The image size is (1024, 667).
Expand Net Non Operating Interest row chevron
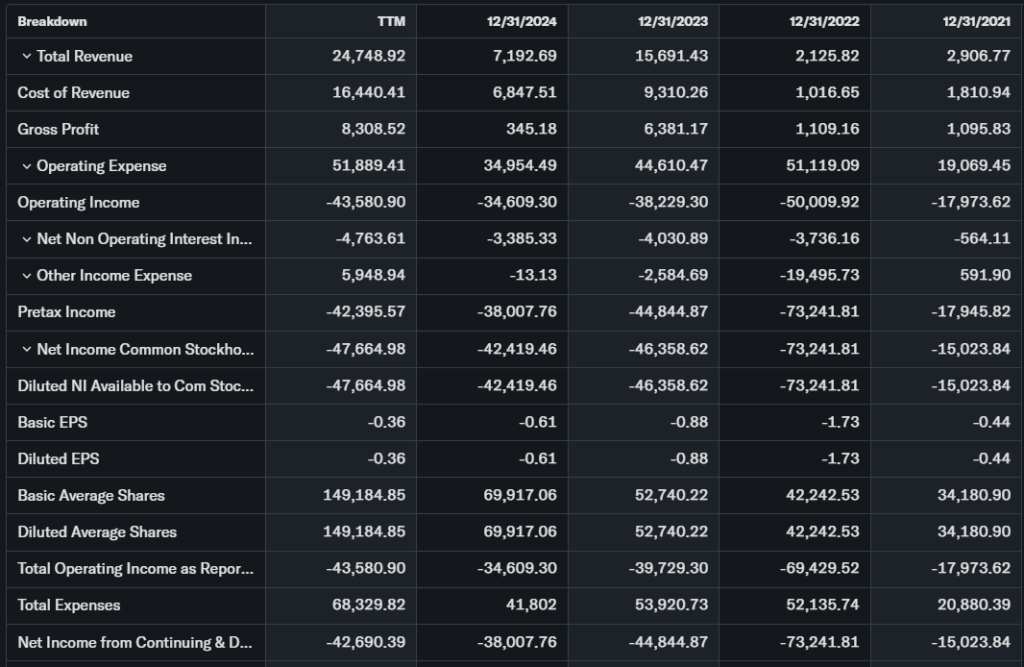click(x=26, y=239)
